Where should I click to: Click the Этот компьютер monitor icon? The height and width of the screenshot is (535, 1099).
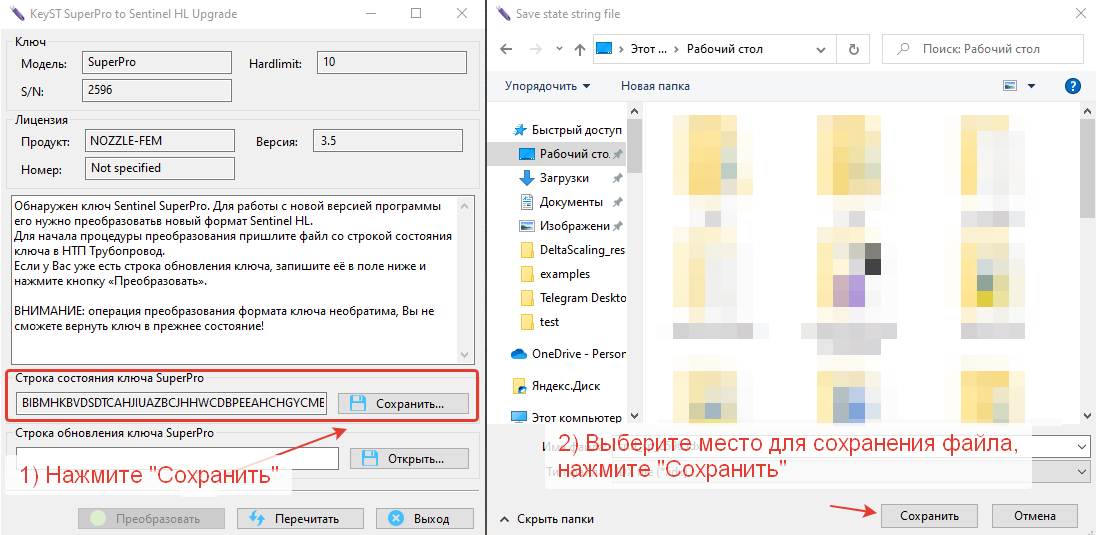(519, 418)
